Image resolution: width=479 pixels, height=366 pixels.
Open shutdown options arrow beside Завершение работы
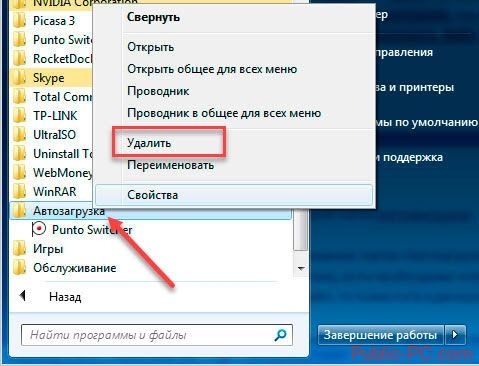455,335
